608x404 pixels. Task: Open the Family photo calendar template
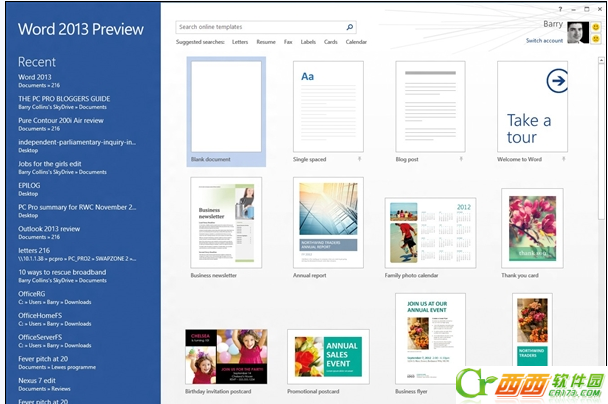[430, 233]
